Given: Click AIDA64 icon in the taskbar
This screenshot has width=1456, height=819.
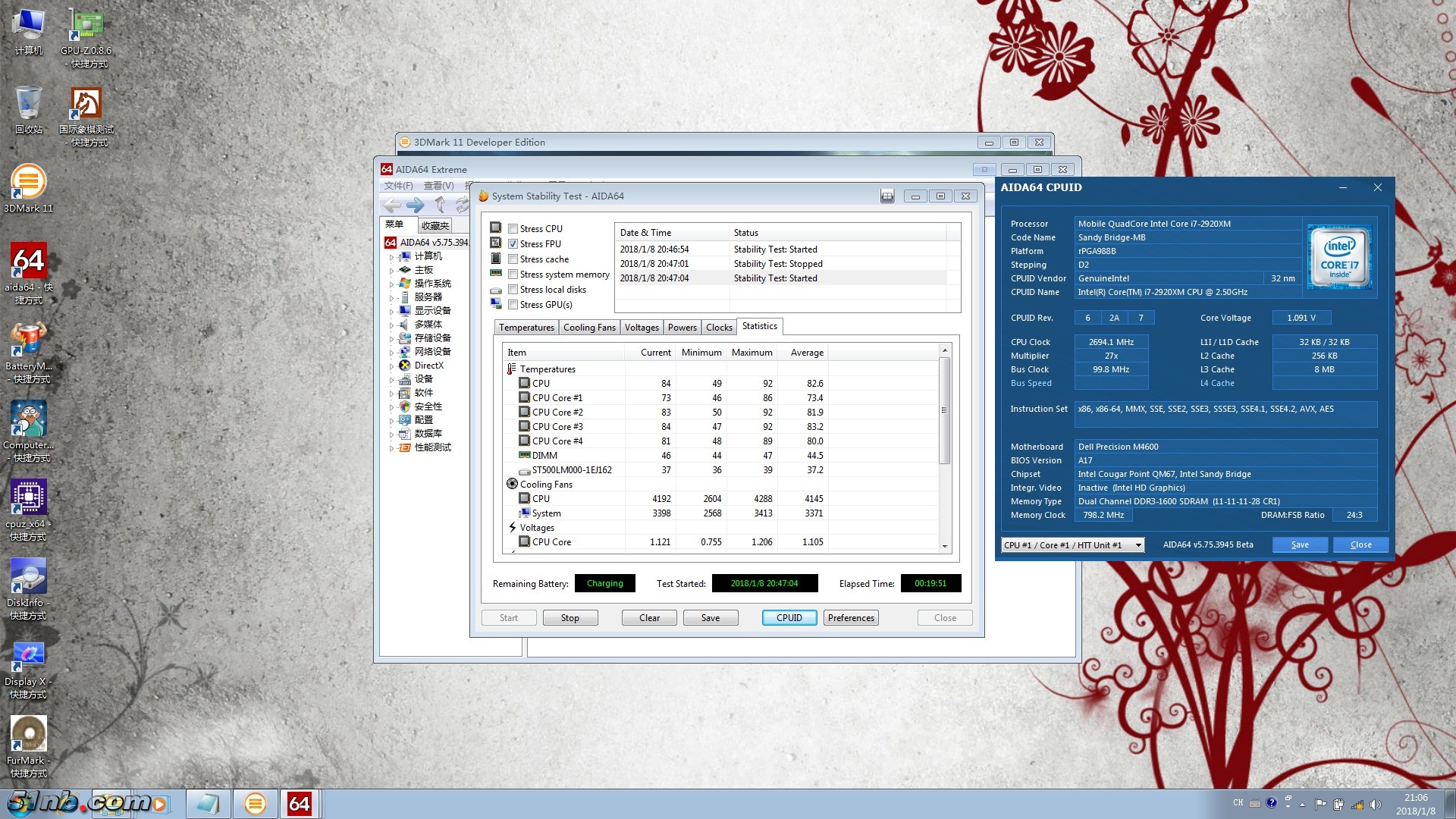Looking at the screenshot, I should click(299, 804).
